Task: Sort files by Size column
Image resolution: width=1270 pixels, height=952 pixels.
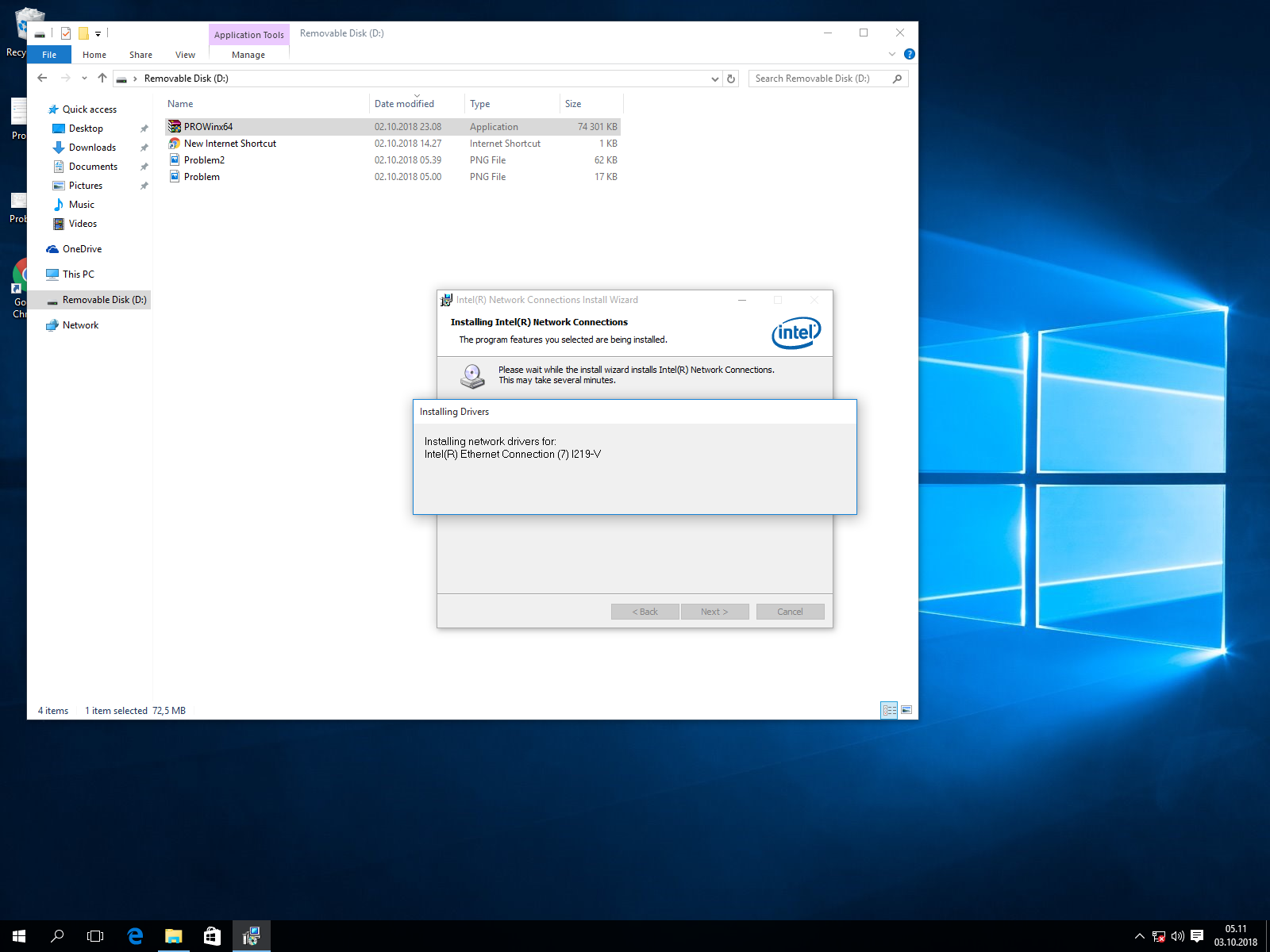Action: (591, 104)
